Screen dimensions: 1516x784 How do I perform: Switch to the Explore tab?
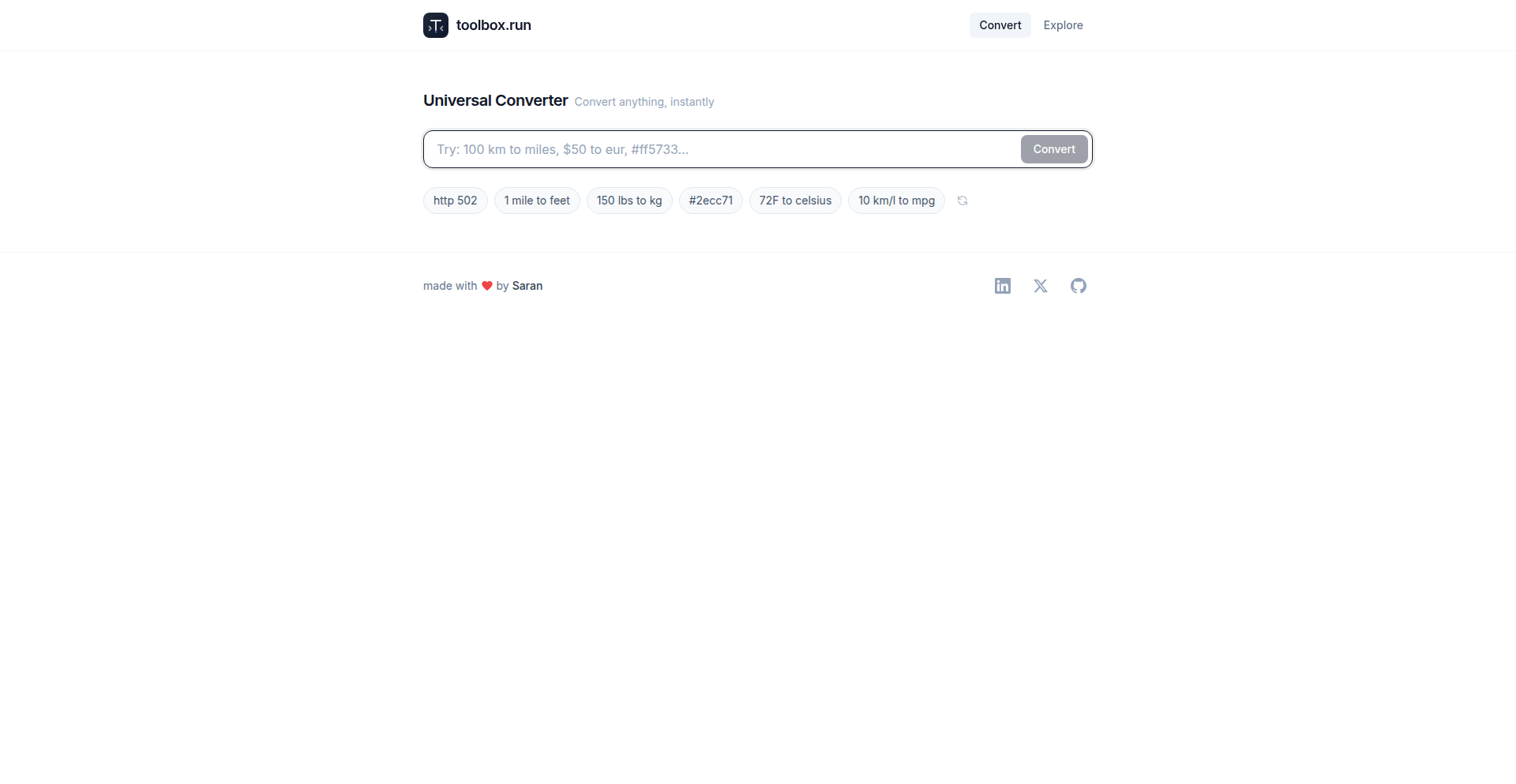point(1063,25)
